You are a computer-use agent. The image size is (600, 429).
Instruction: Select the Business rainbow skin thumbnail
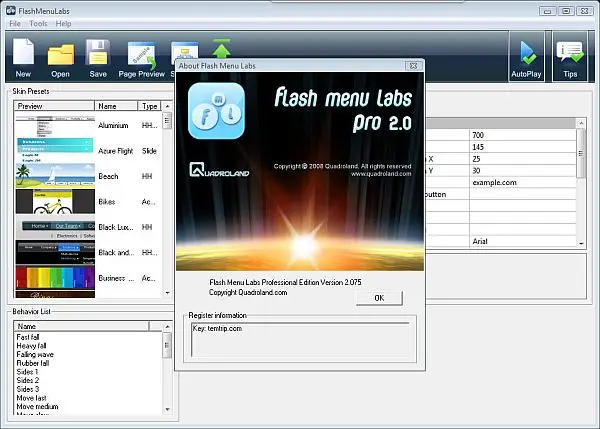click(55, 278)
